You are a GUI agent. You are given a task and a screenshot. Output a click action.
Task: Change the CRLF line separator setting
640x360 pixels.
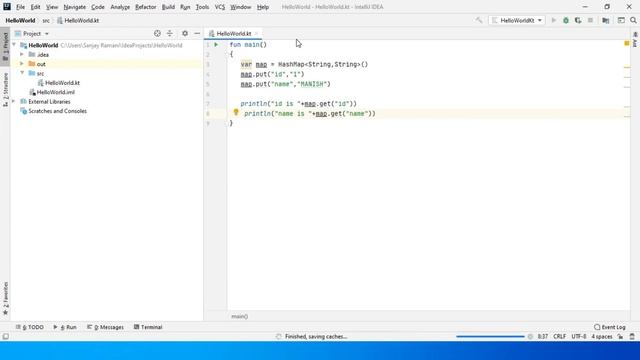click(560, 336)
